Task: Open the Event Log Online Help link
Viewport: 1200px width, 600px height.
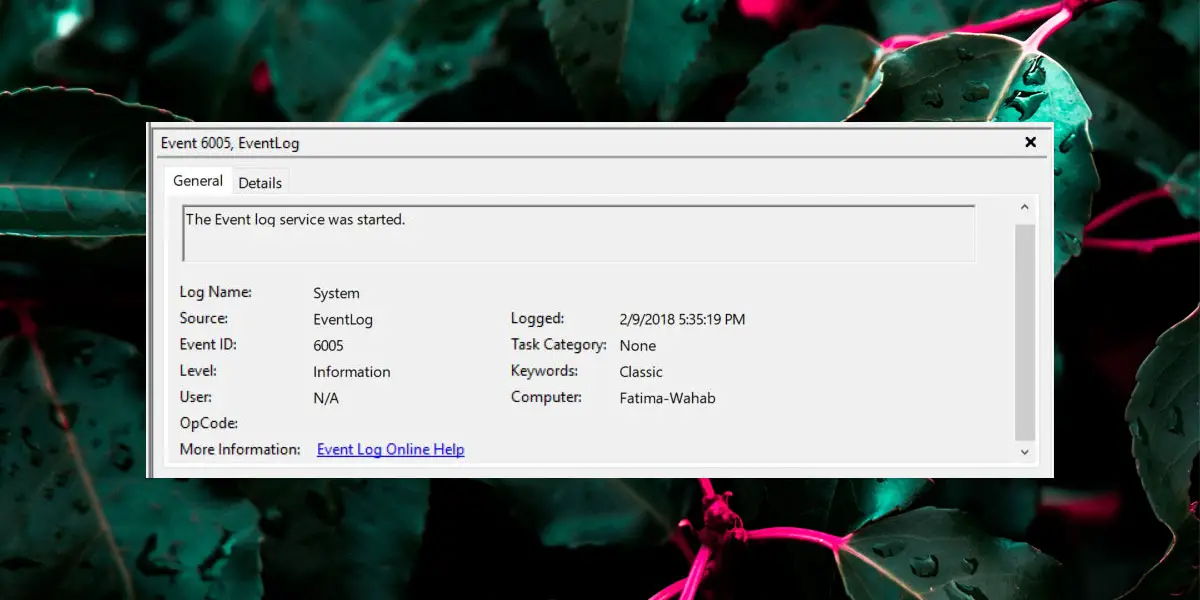Action: 391,449
